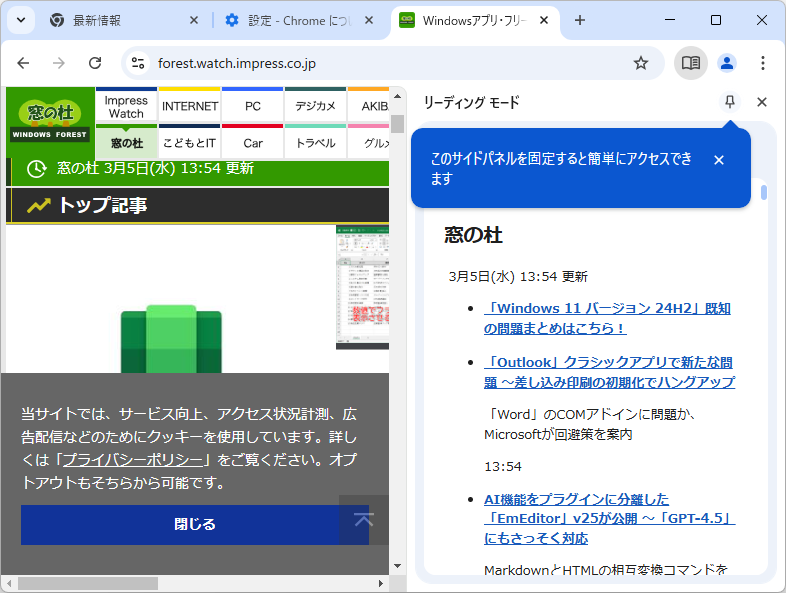The height and width of the screenshot is (593, 786).
Task: Open the INTERNET nav item
Action: (x=189, y=105)
